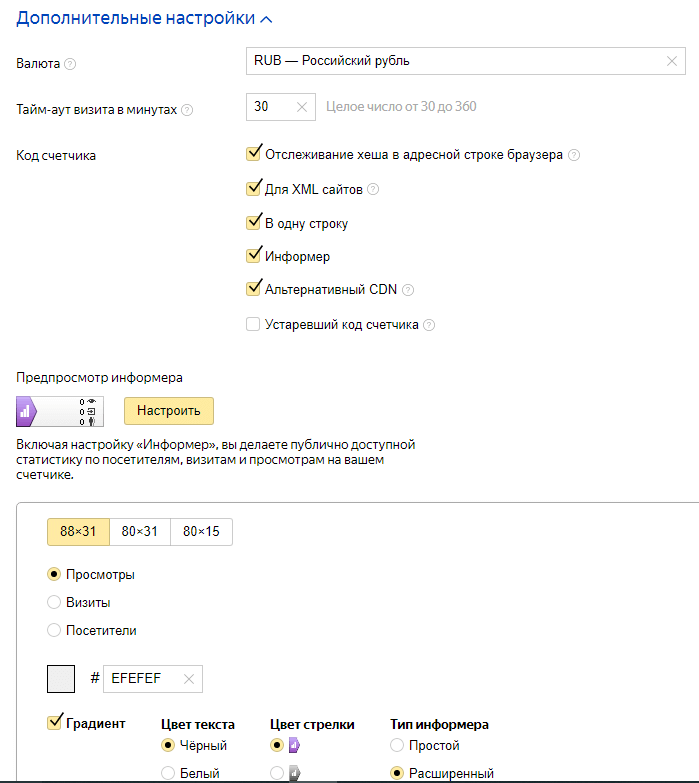Viewport: 699px width, 783px height.
Task: Select the Визиты radio button
Action: (54, 602)
